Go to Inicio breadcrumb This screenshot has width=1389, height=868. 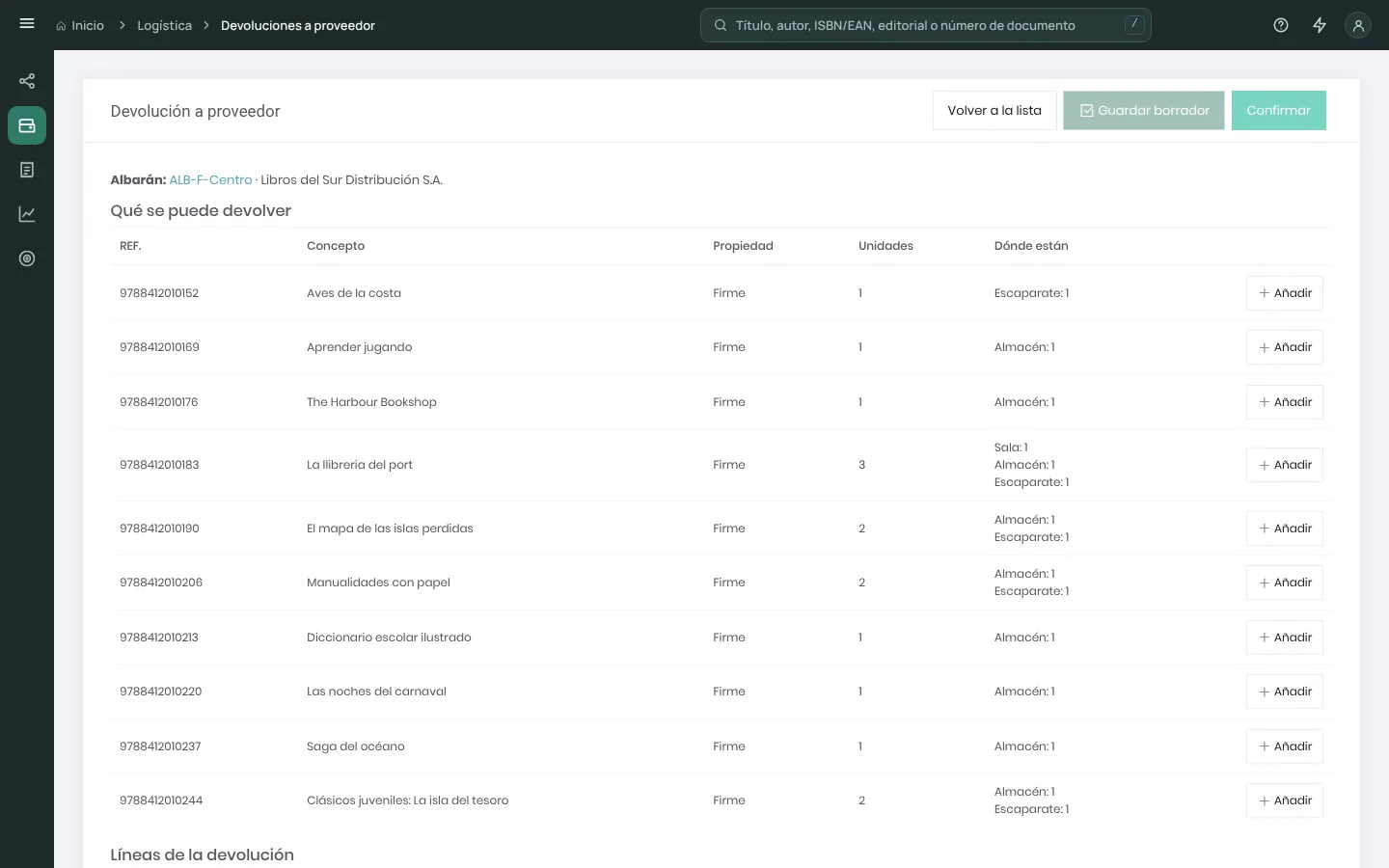coord(88,25)
